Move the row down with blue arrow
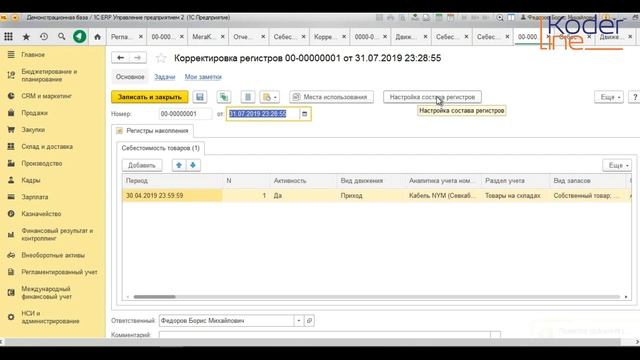 coord(193,165)
